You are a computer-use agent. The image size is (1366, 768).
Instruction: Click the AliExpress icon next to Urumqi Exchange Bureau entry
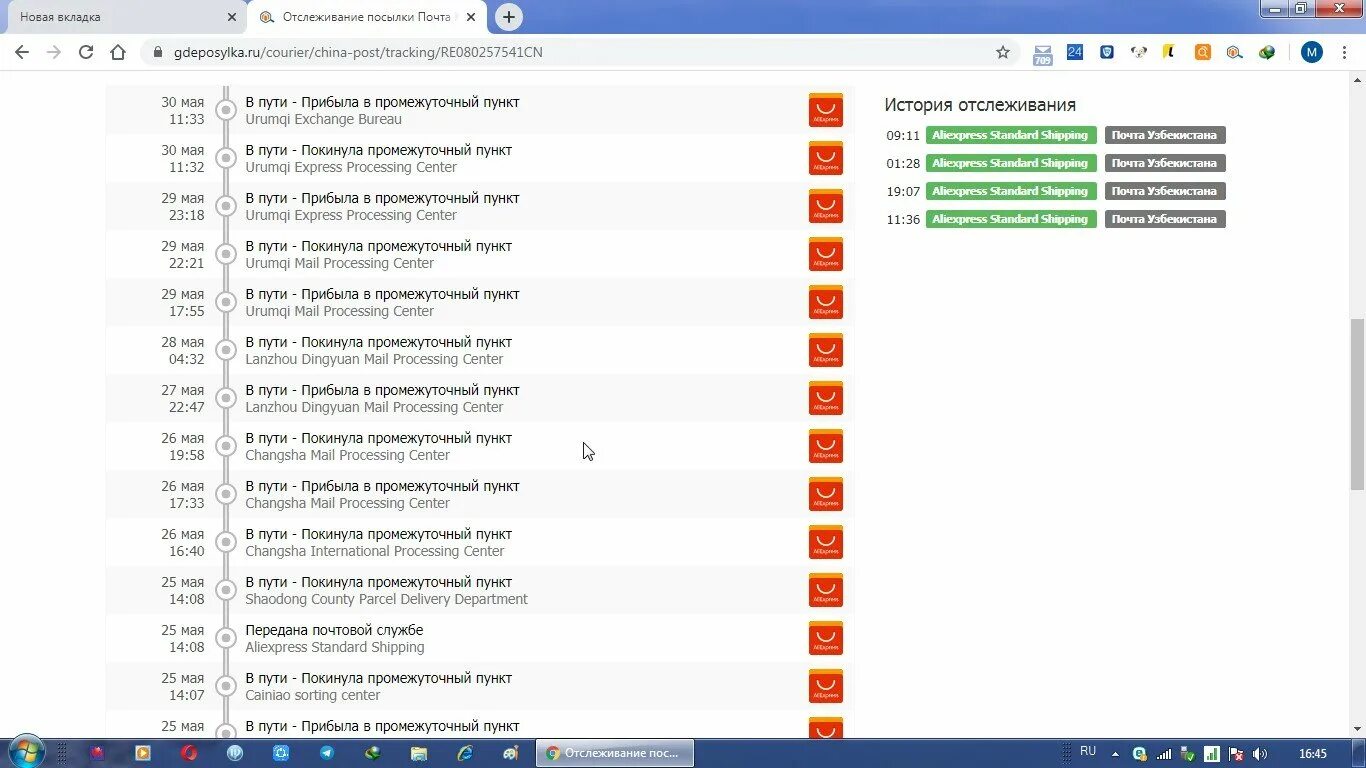click(825, 110)
